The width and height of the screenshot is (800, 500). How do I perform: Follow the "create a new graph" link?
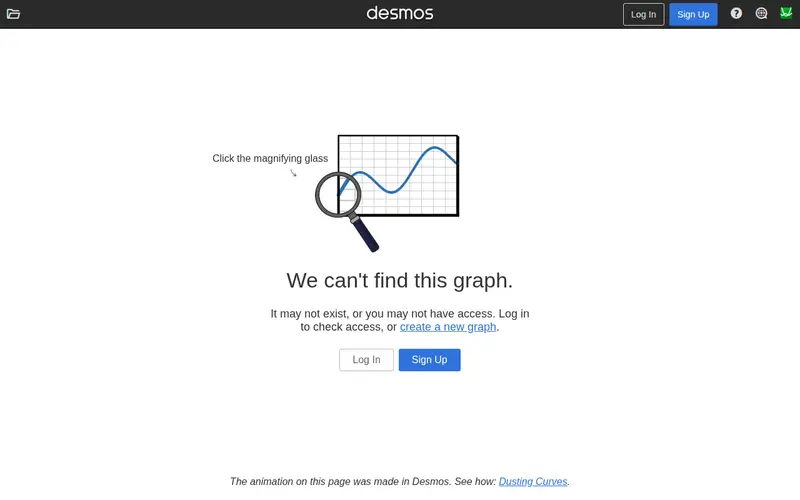(x=448, y=327)
